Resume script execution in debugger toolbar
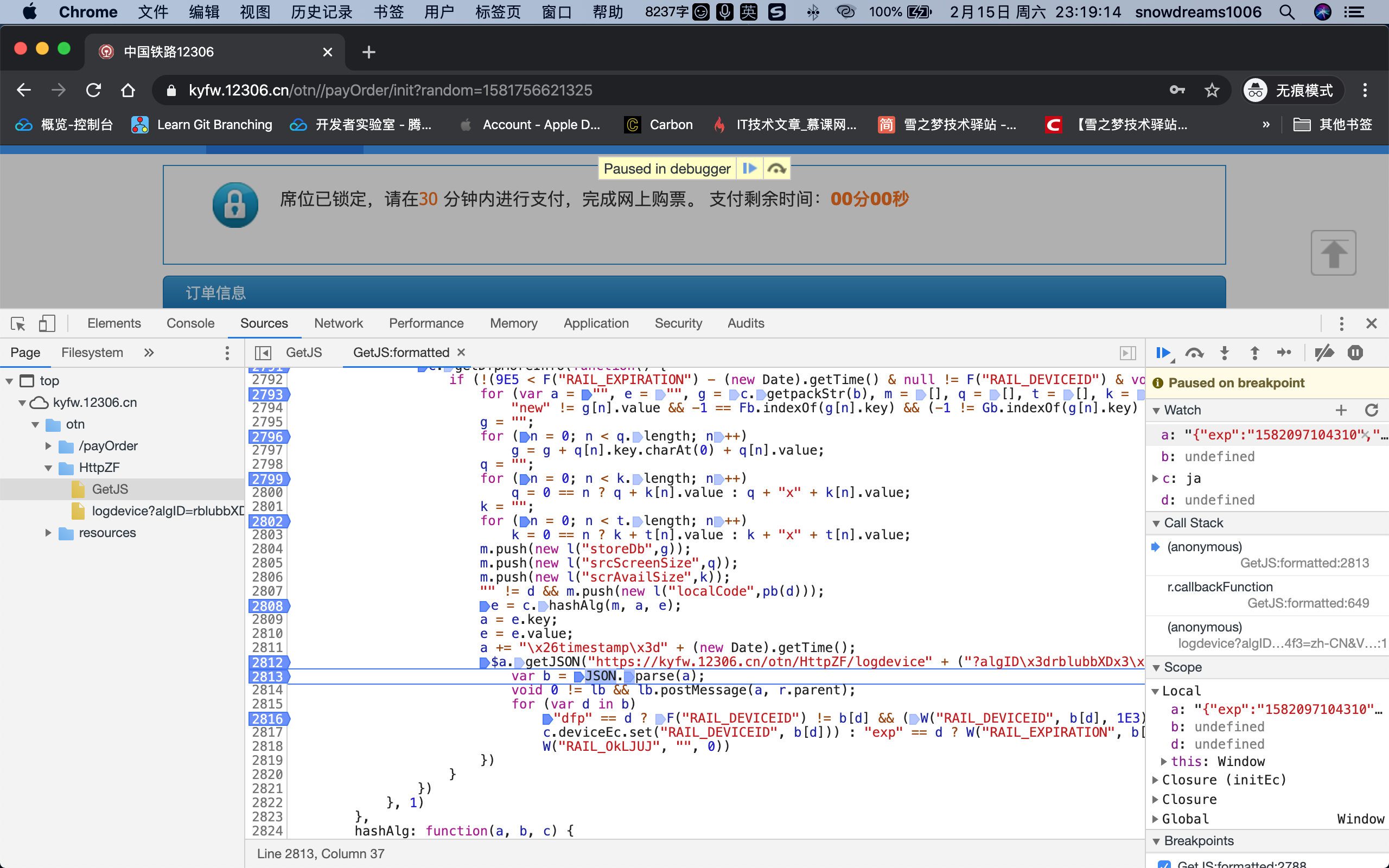The height and width of the screenshot is (868, 1389). [x=1163, y=353]
